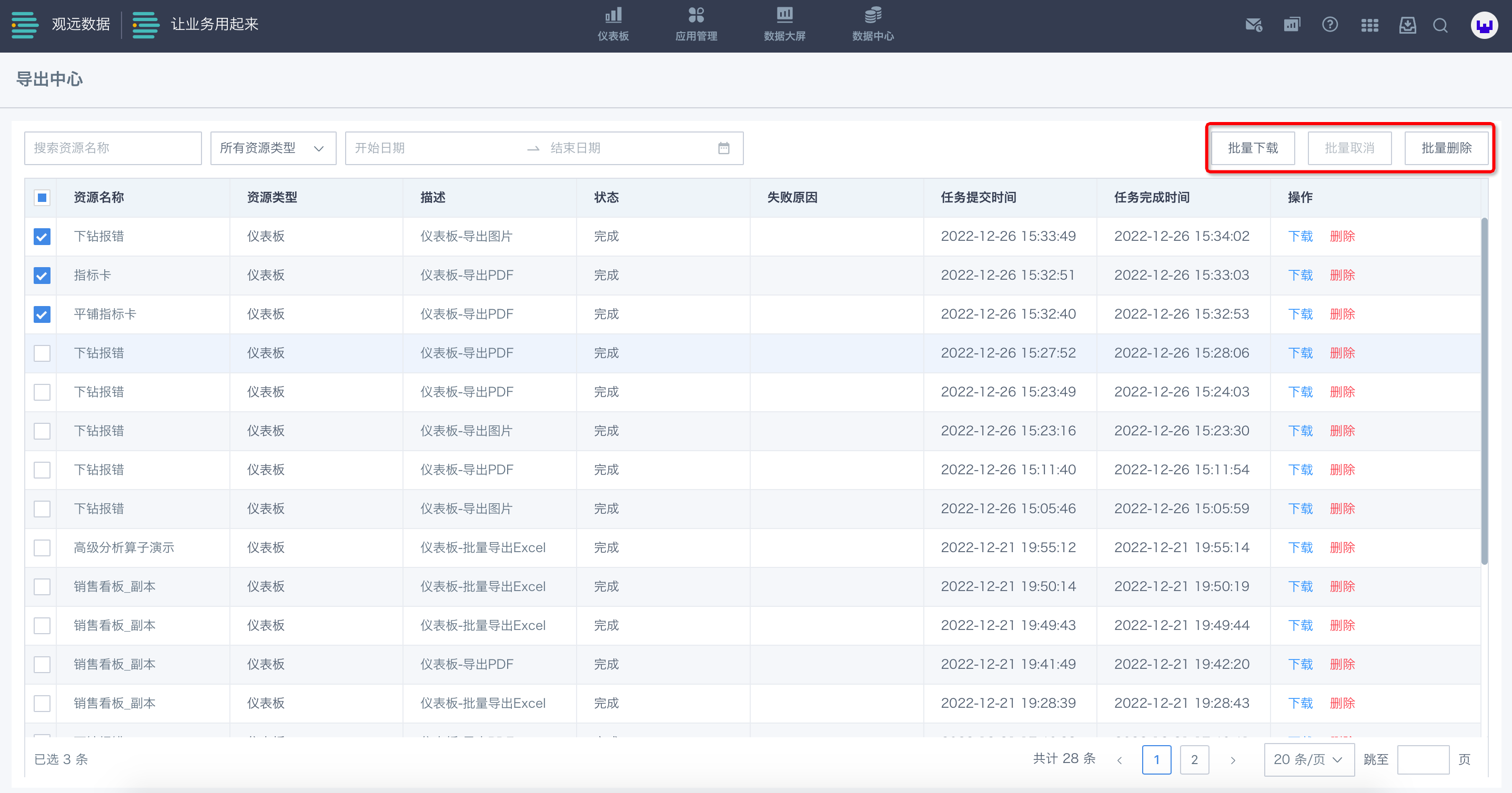Open the 20 条/页 page size dropdown
Viewport: 1512px width, 793px height.
(1308, 759)
